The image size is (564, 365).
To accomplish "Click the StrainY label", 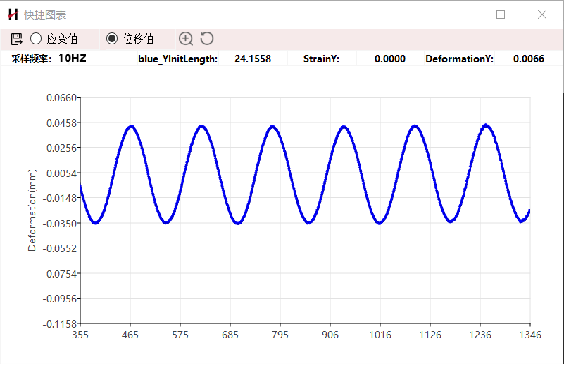I will tap(321, 59).
